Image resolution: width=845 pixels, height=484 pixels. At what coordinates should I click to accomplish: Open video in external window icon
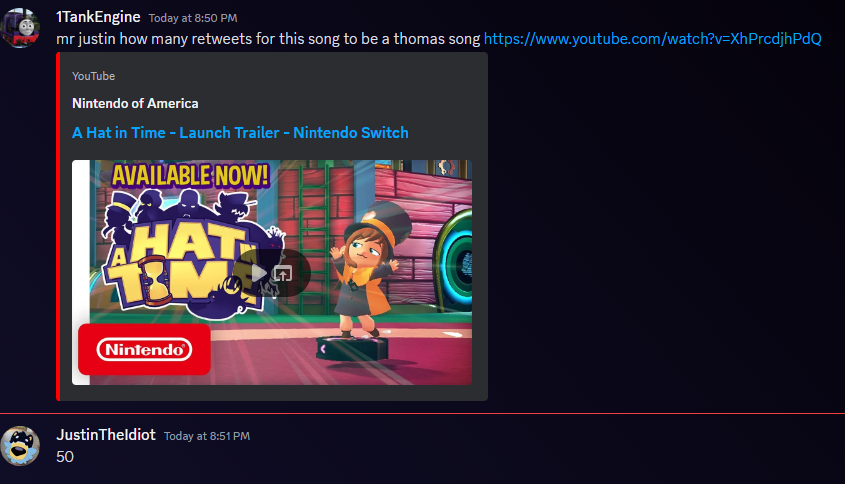[283, 273]
